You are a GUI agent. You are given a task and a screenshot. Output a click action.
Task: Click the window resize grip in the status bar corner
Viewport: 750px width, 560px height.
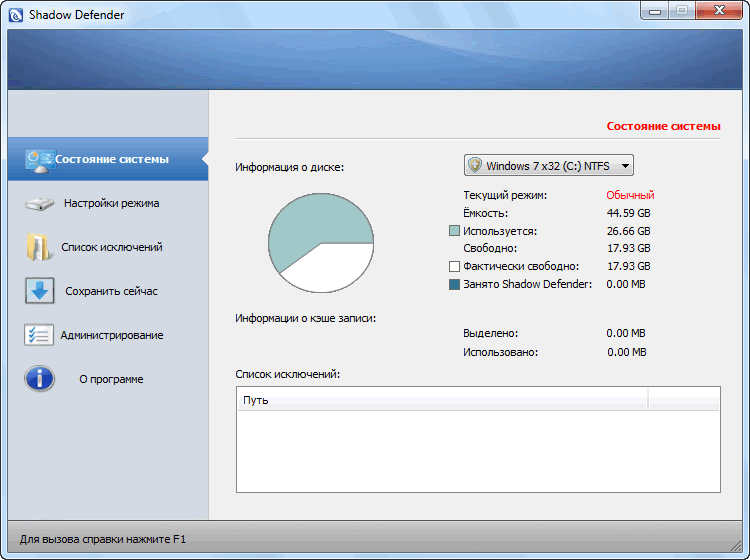click(736, 545)
